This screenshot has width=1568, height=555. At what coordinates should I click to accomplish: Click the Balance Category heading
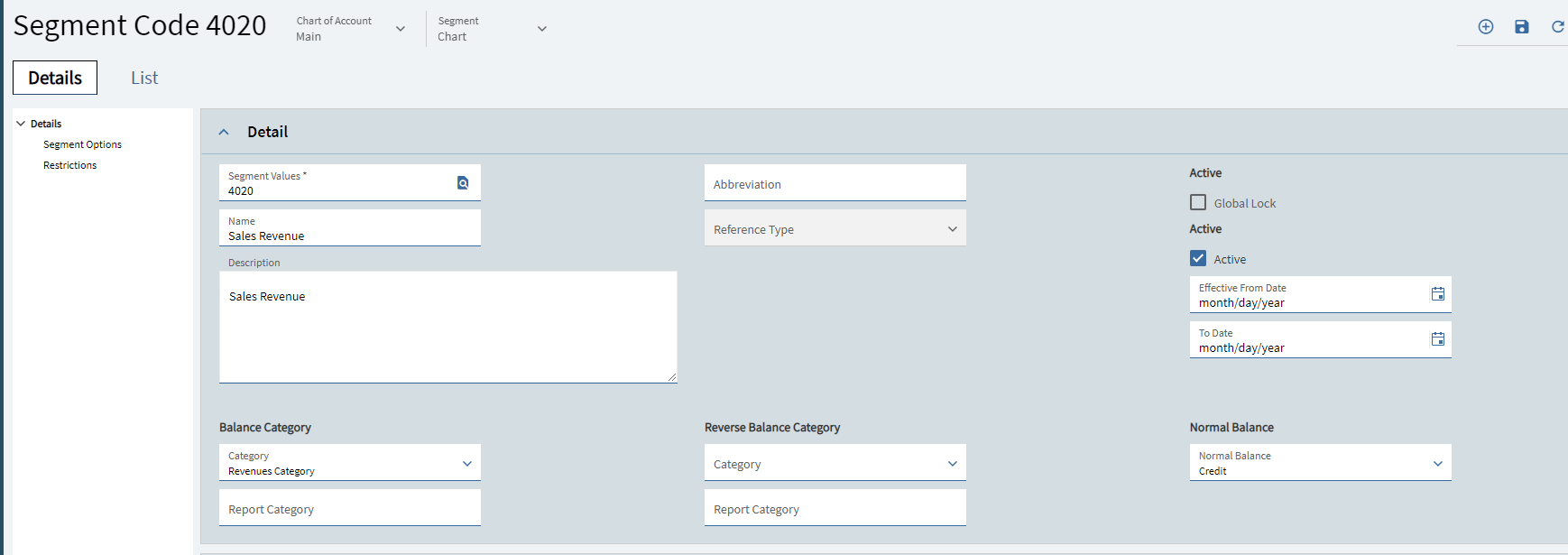265,428
